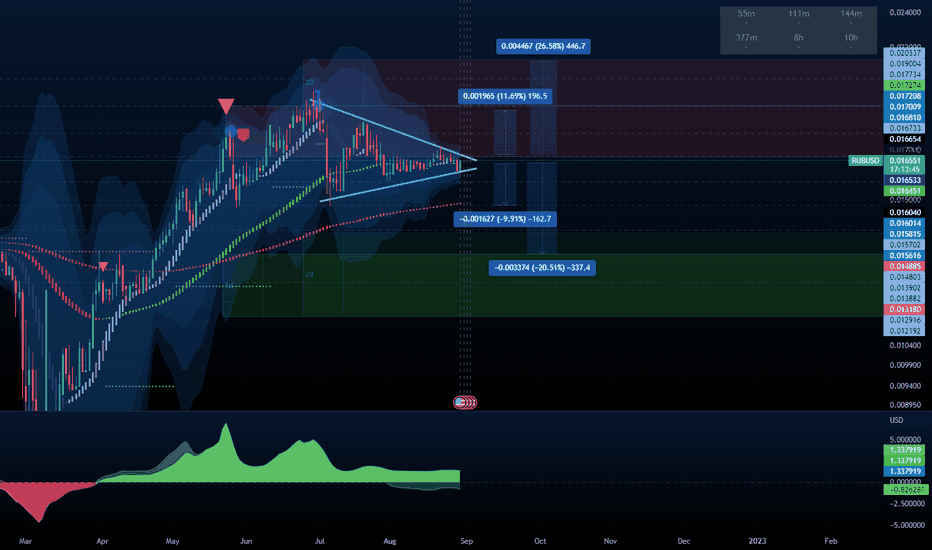Click the 0.010400 price axis tick
The height and width of the screenshot is (550, 932).
tap(905, 345)
